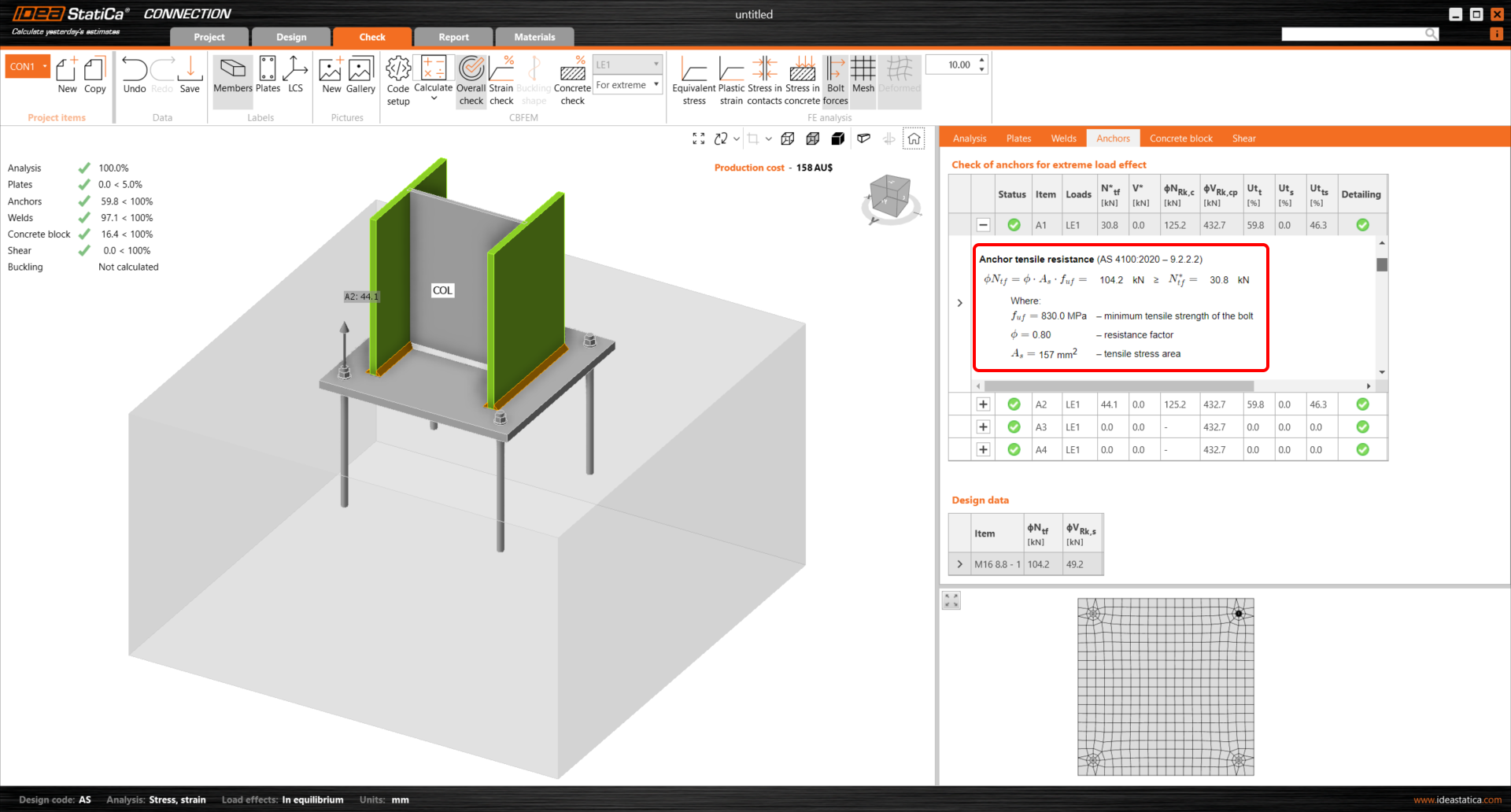Image resolution: width=1511 pixels, height=812 pixels.
Task: Toggle the Mesh display
Action: tap(863, 75)
